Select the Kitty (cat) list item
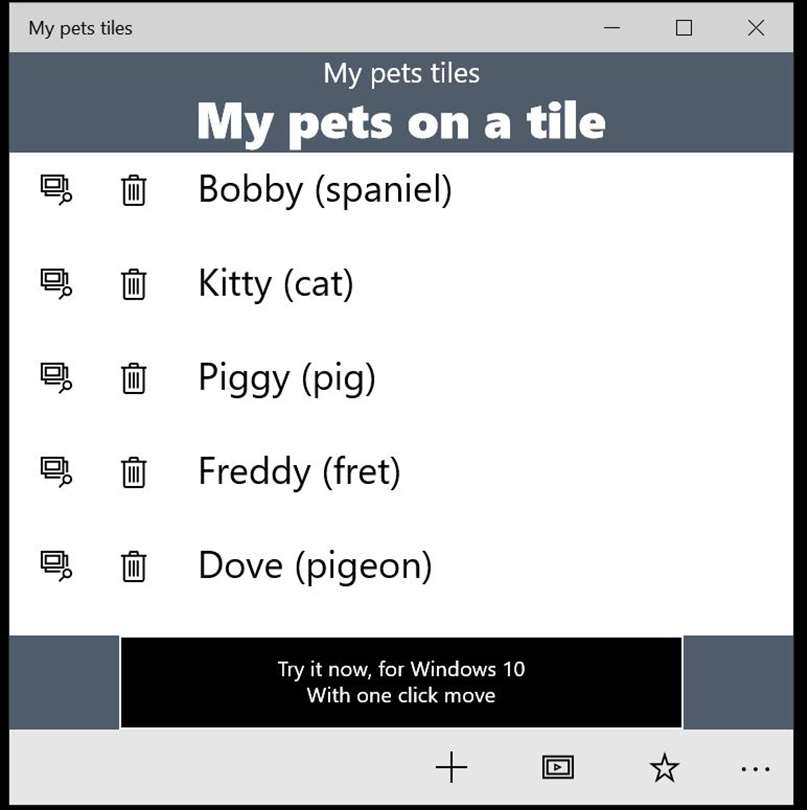The height and width of the screenshot is (810, 807). (276, 284)
